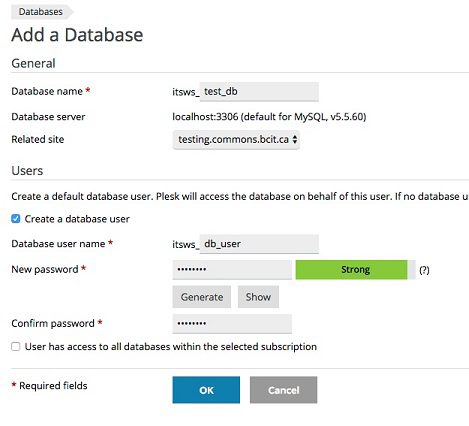Viewport: 469px width, 426px height.
Task: Focus the Database name field test_db
Action: [259, 92]
